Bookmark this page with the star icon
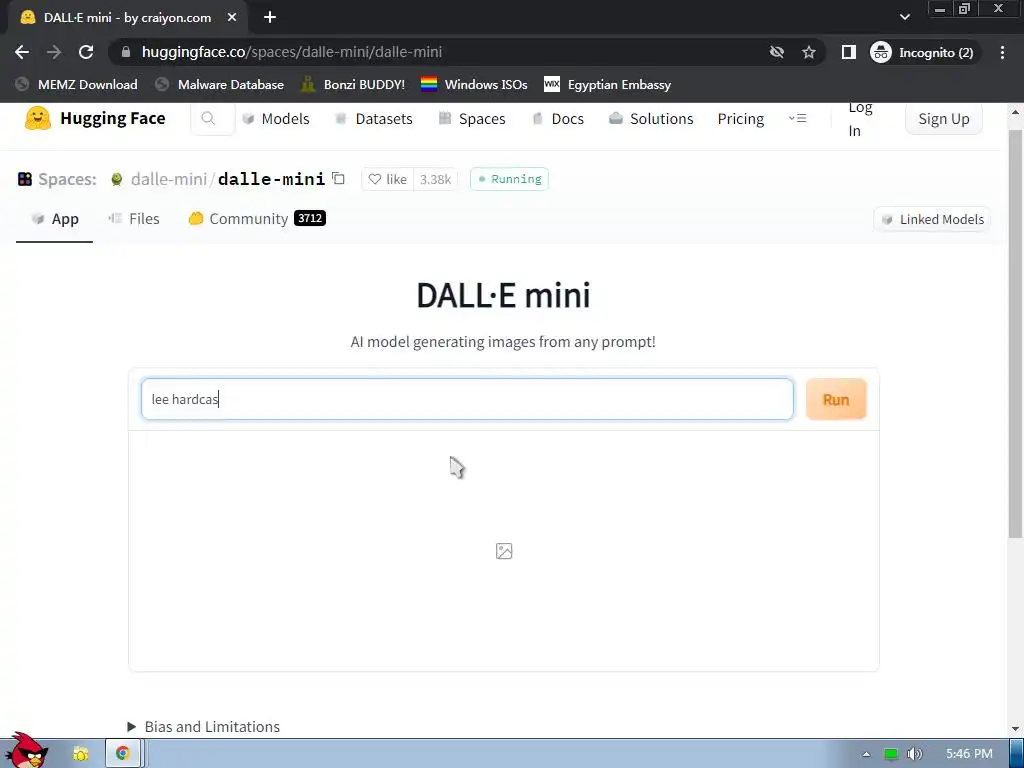The height and width of the screenshot is (768, 1024). [808, 52]
